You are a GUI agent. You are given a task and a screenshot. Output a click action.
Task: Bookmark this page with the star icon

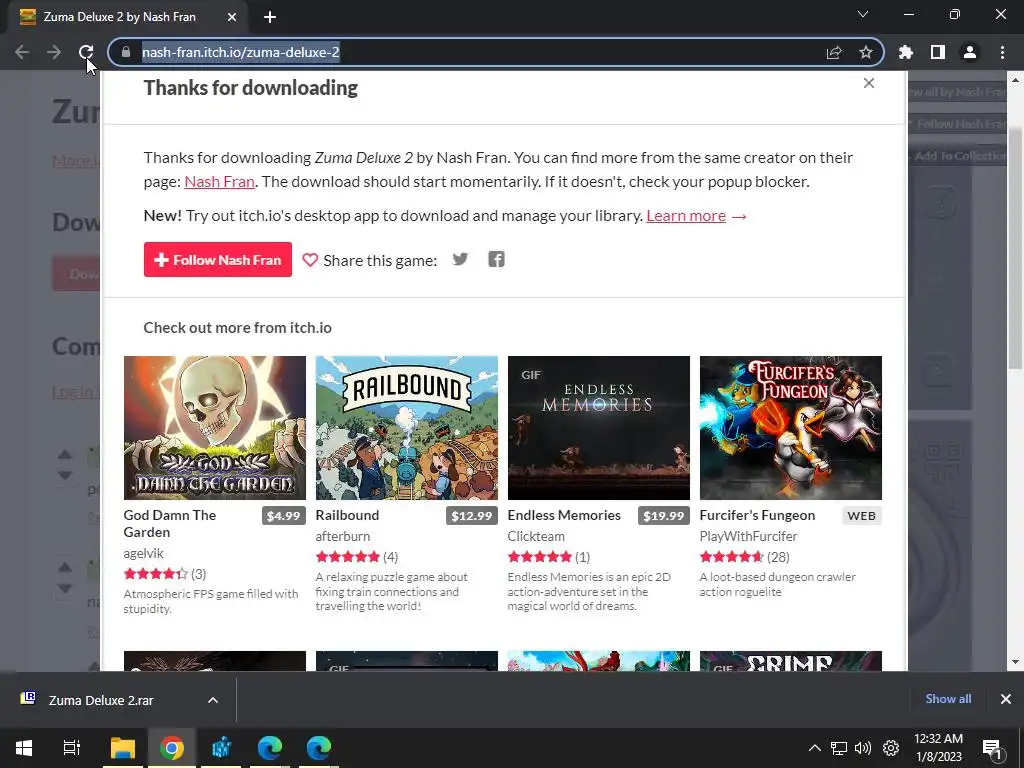coord(866,52)
